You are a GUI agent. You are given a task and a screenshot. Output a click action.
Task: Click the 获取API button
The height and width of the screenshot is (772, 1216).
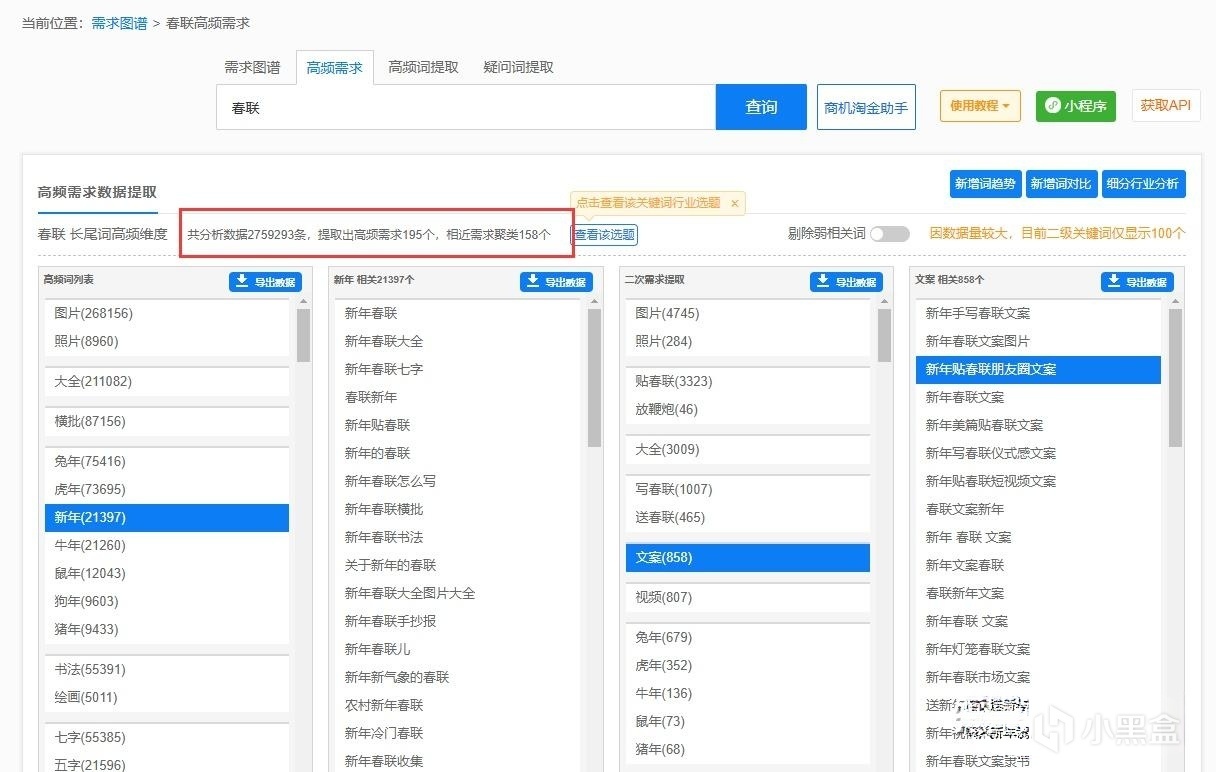click(1166, 105)
